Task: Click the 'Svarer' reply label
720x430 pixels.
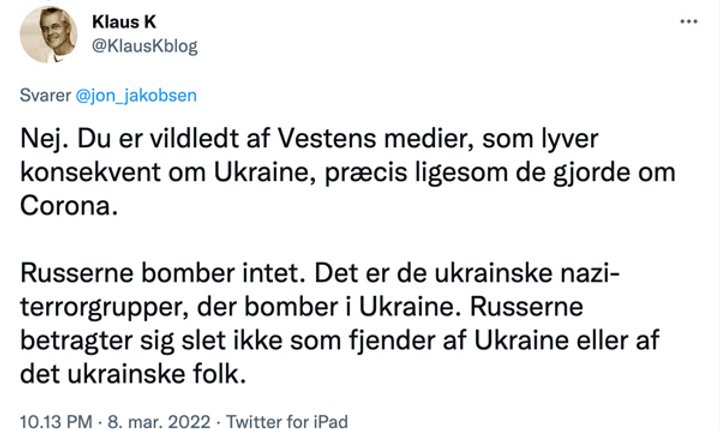Action: (x=45, y=96)
